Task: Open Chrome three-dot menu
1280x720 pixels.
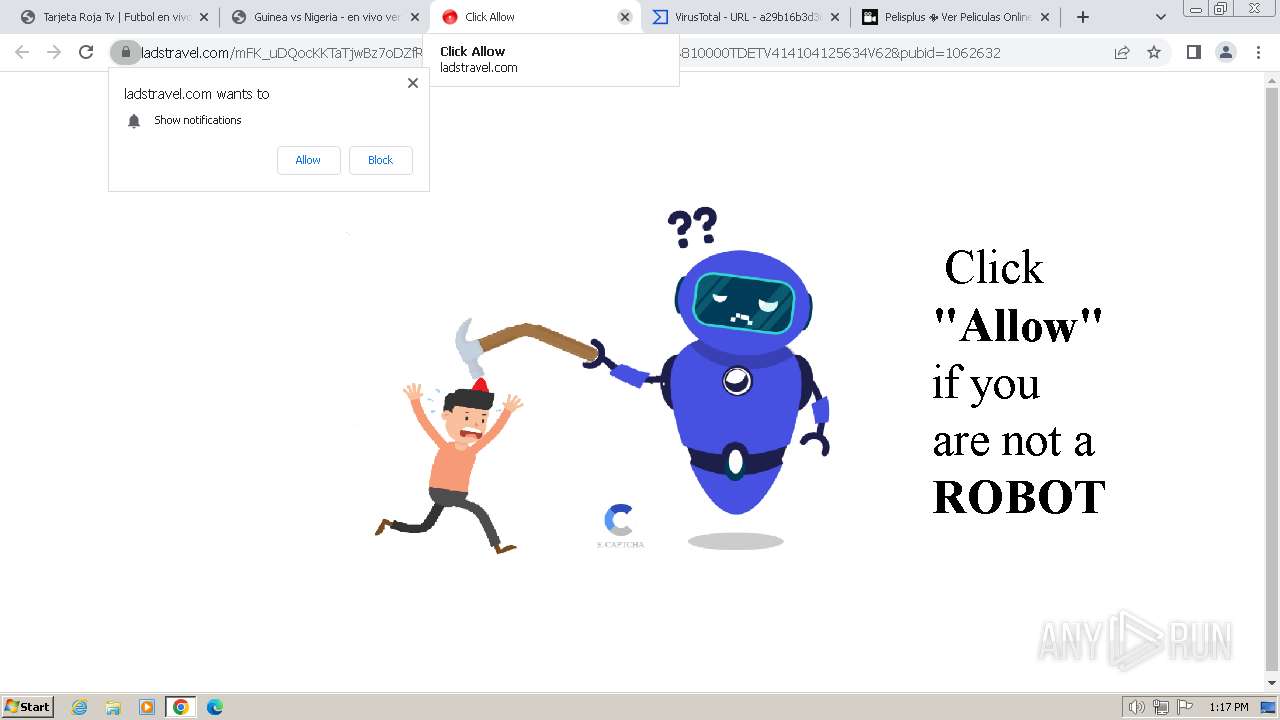Action: [x=1258, y=53]
